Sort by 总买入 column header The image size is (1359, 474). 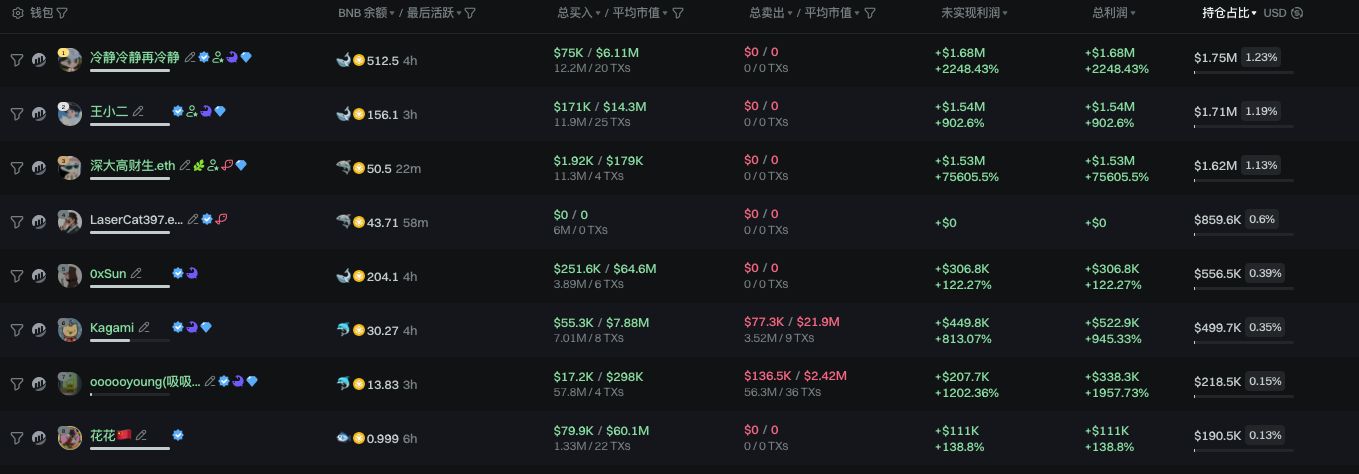point(578,13)
